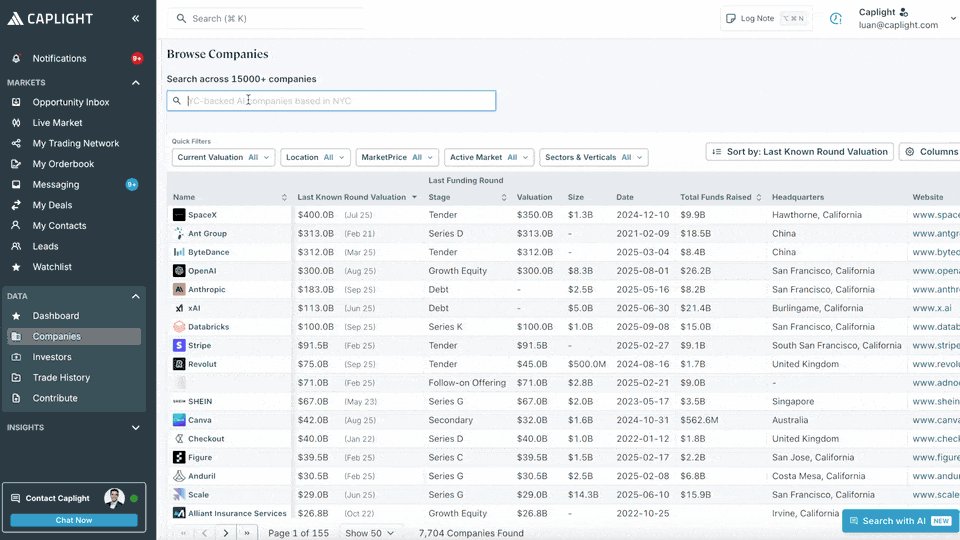Click Sort by: Last Known Round Valuation
Screen dimensions: 960x540
[x=800, y=152]
